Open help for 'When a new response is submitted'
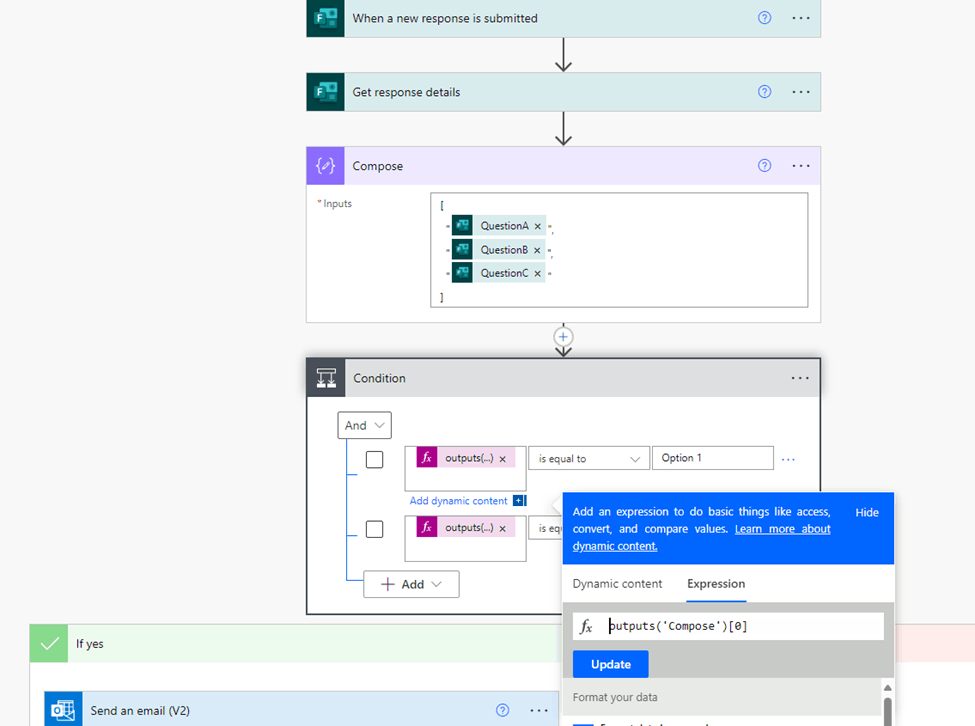The image size is (975, 726). tap(764, 18)
